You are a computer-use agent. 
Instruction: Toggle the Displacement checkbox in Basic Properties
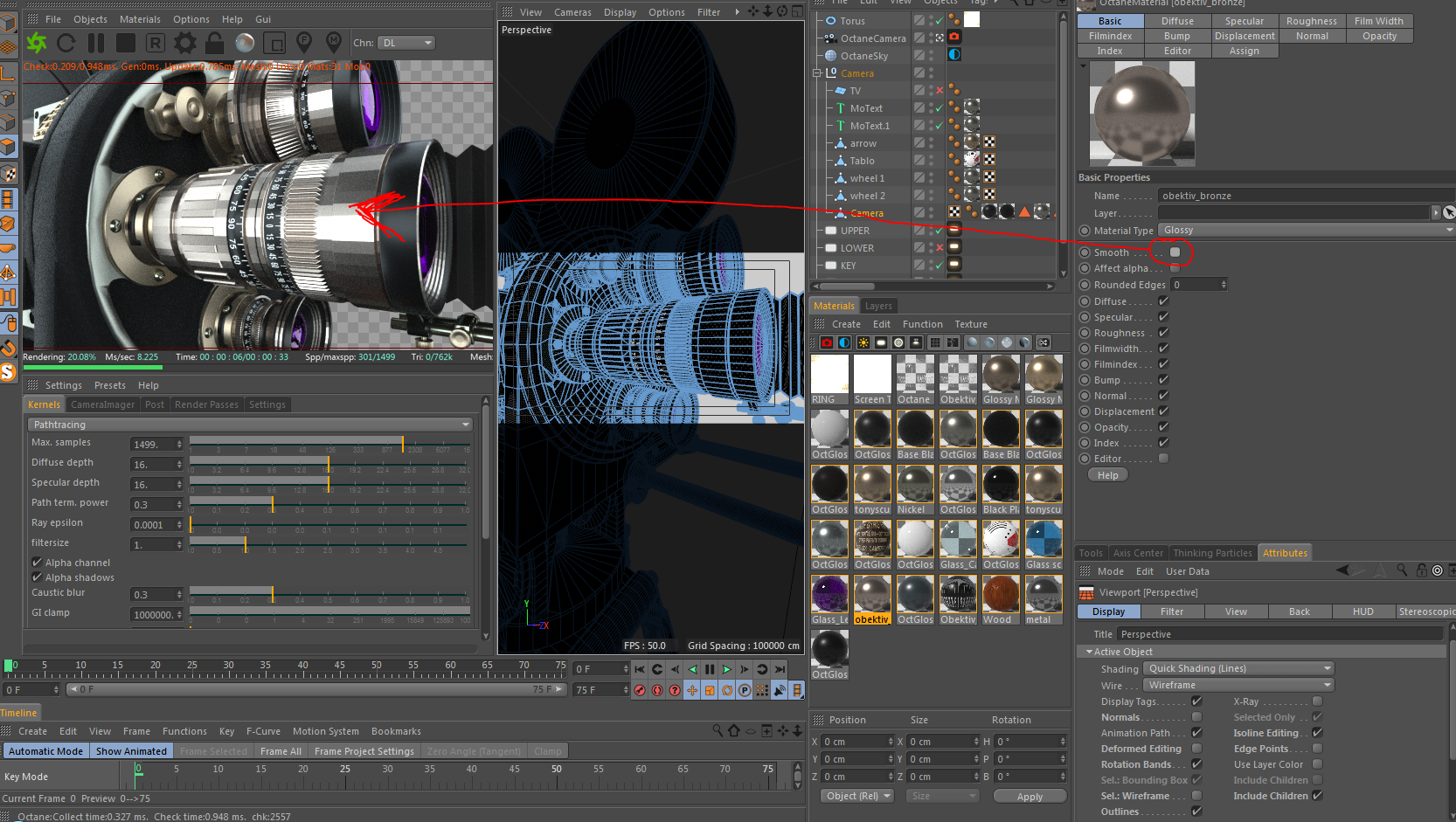[x=1163, y=411]
